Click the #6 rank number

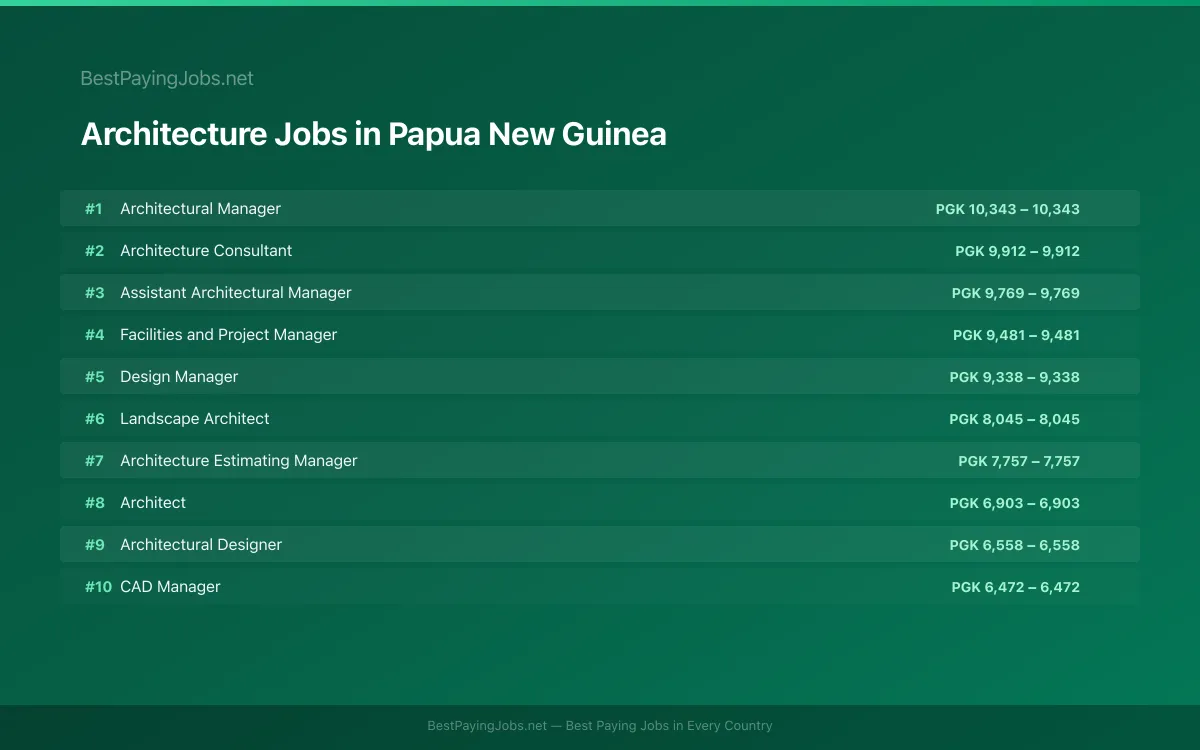94,419
